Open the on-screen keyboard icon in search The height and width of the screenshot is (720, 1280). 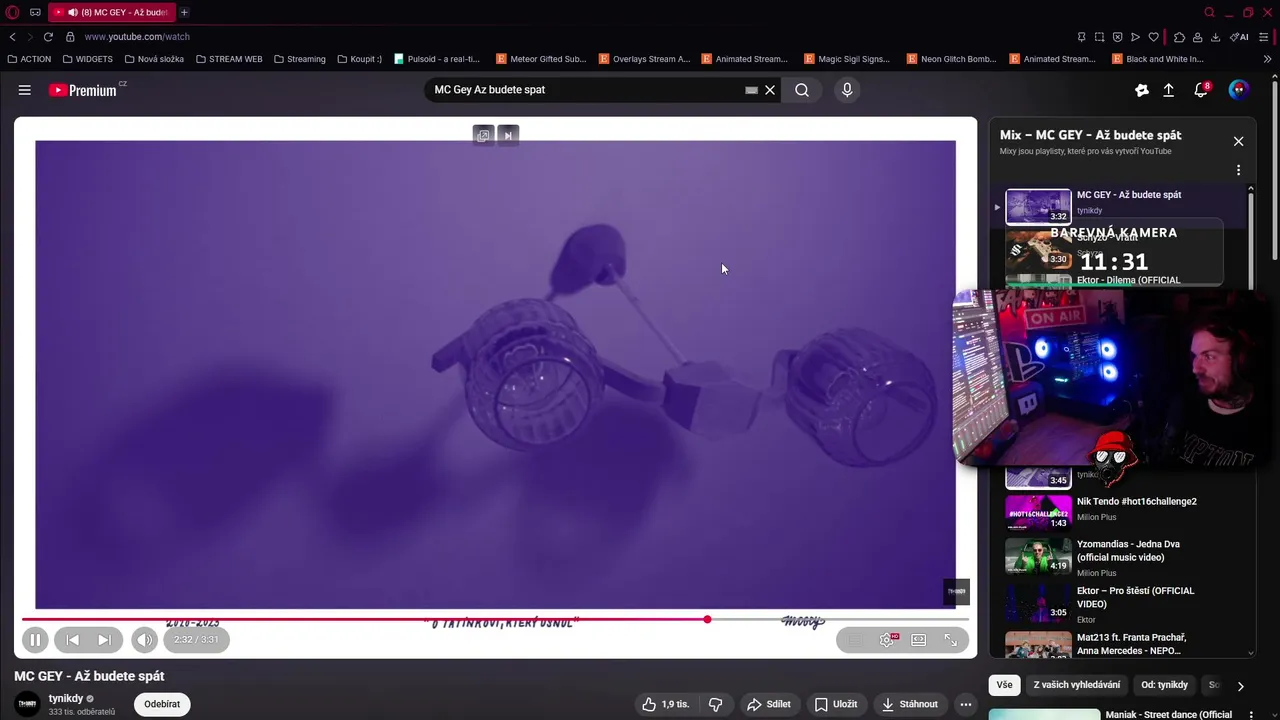tap(751, 90)
